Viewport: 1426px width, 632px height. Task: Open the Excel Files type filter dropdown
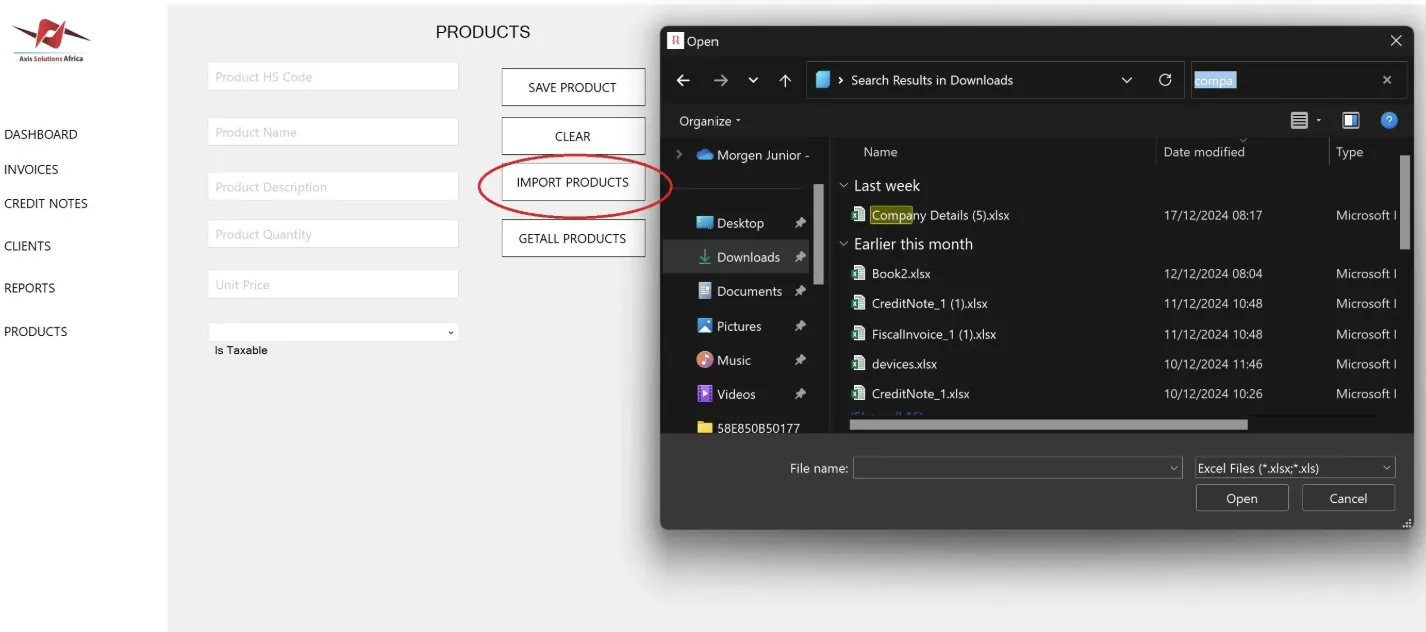coord(1295,468)
